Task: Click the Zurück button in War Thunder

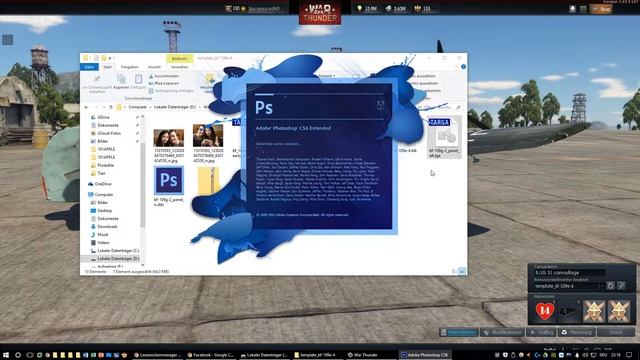Action: pos(616,332)
